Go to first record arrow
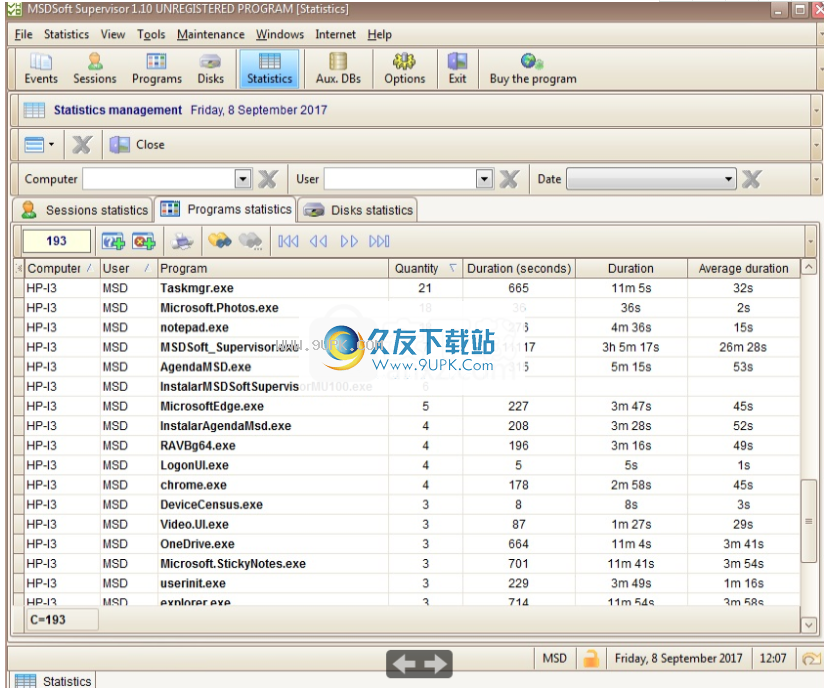The width and height of the screenshot is (824, 696). click(288, 241)
